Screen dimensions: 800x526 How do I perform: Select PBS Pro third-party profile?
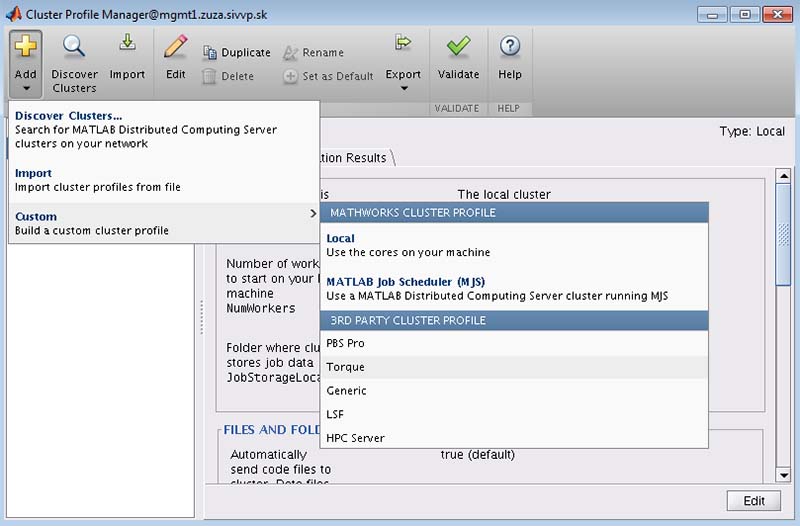(x=346, y=343)
